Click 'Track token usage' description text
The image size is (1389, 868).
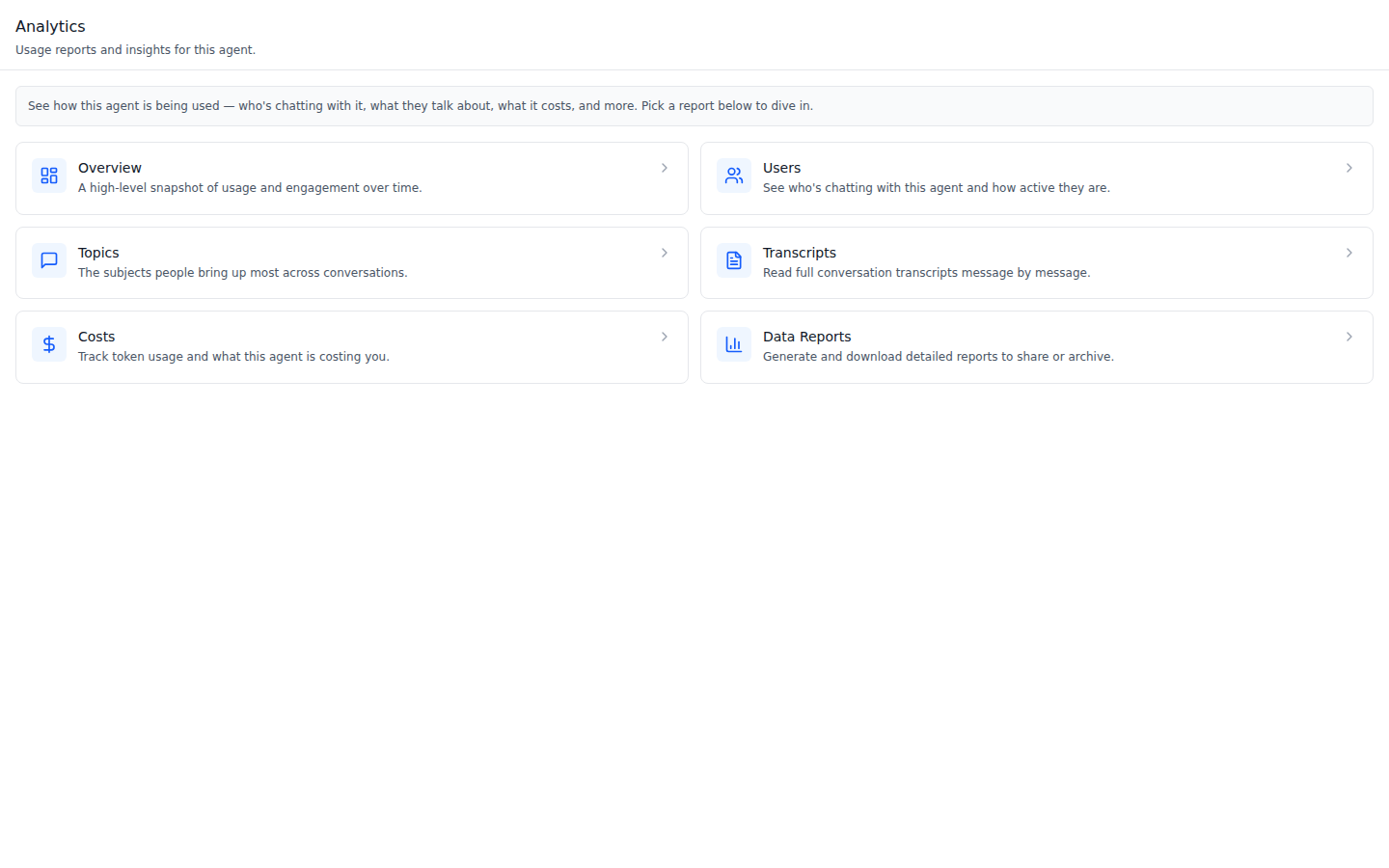233,357
